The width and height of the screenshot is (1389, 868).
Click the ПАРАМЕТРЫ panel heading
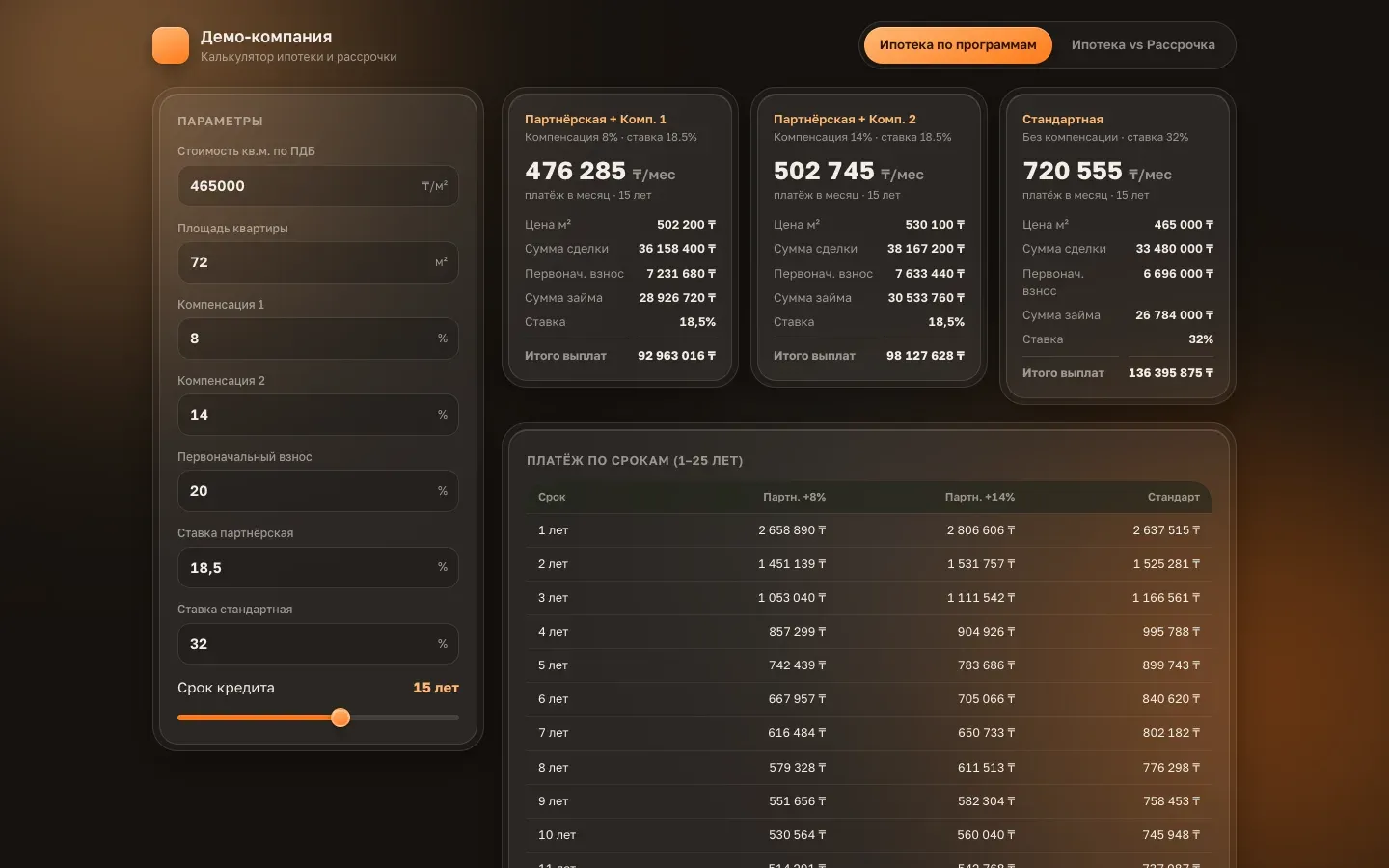(x=220, y=122)
